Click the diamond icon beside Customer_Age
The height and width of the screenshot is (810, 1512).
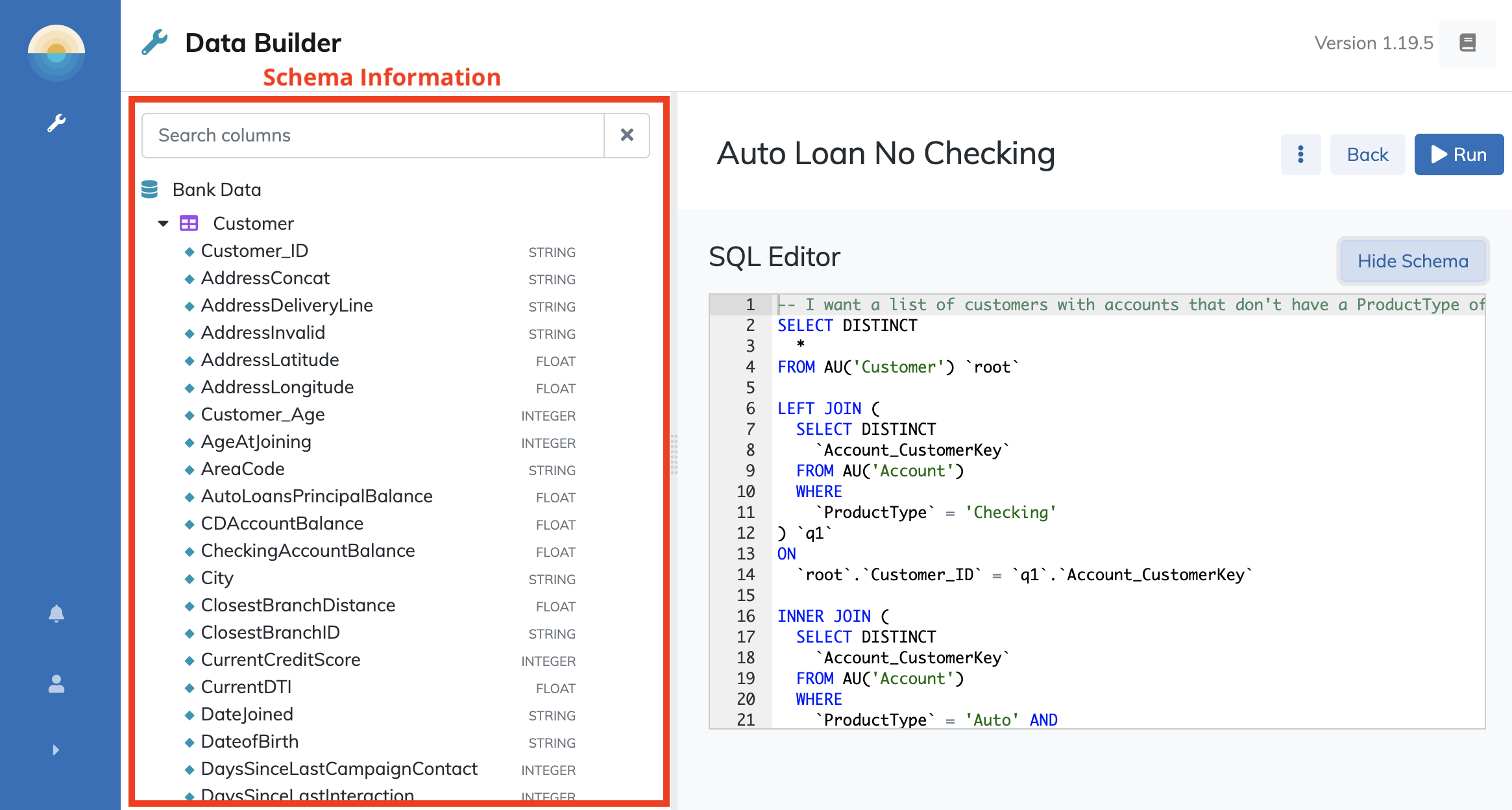click(189, 415)
